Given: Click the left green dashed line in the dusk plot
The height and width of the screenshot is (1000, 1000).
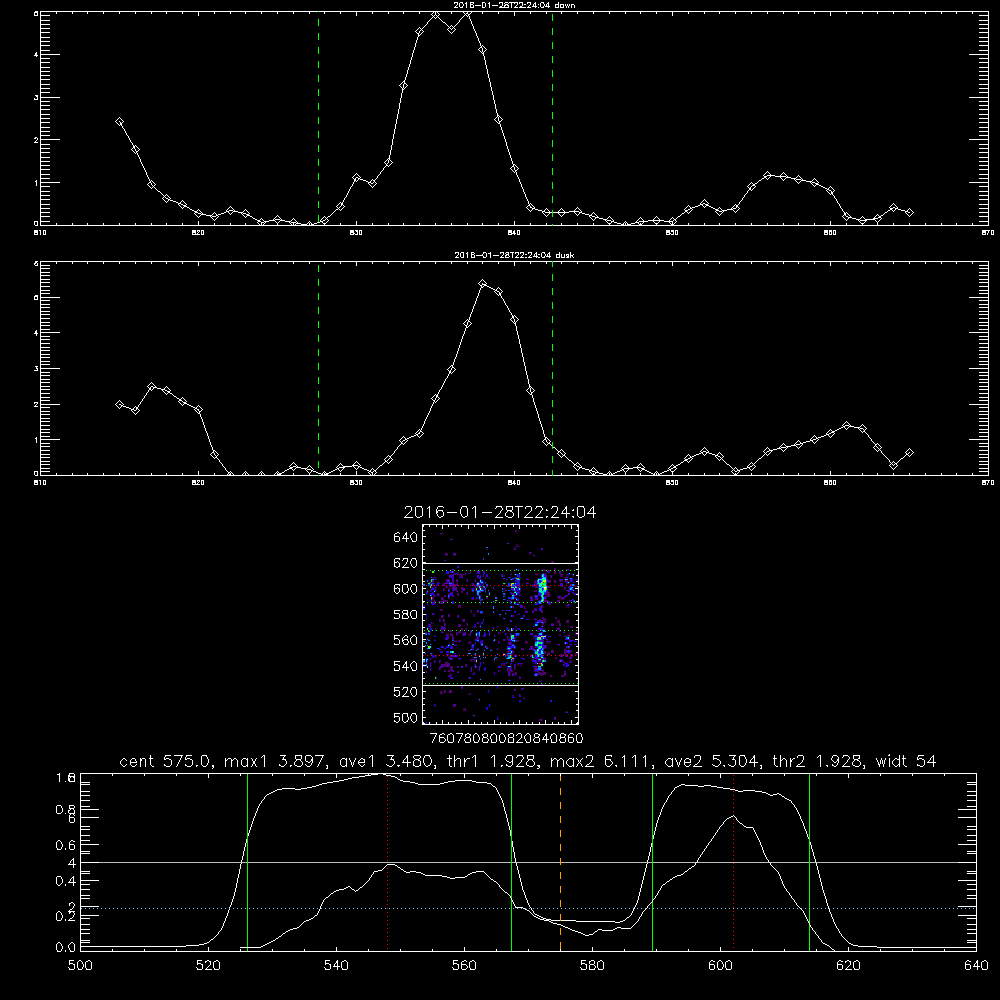Looking at the screenshot, I should pos(318,368).
